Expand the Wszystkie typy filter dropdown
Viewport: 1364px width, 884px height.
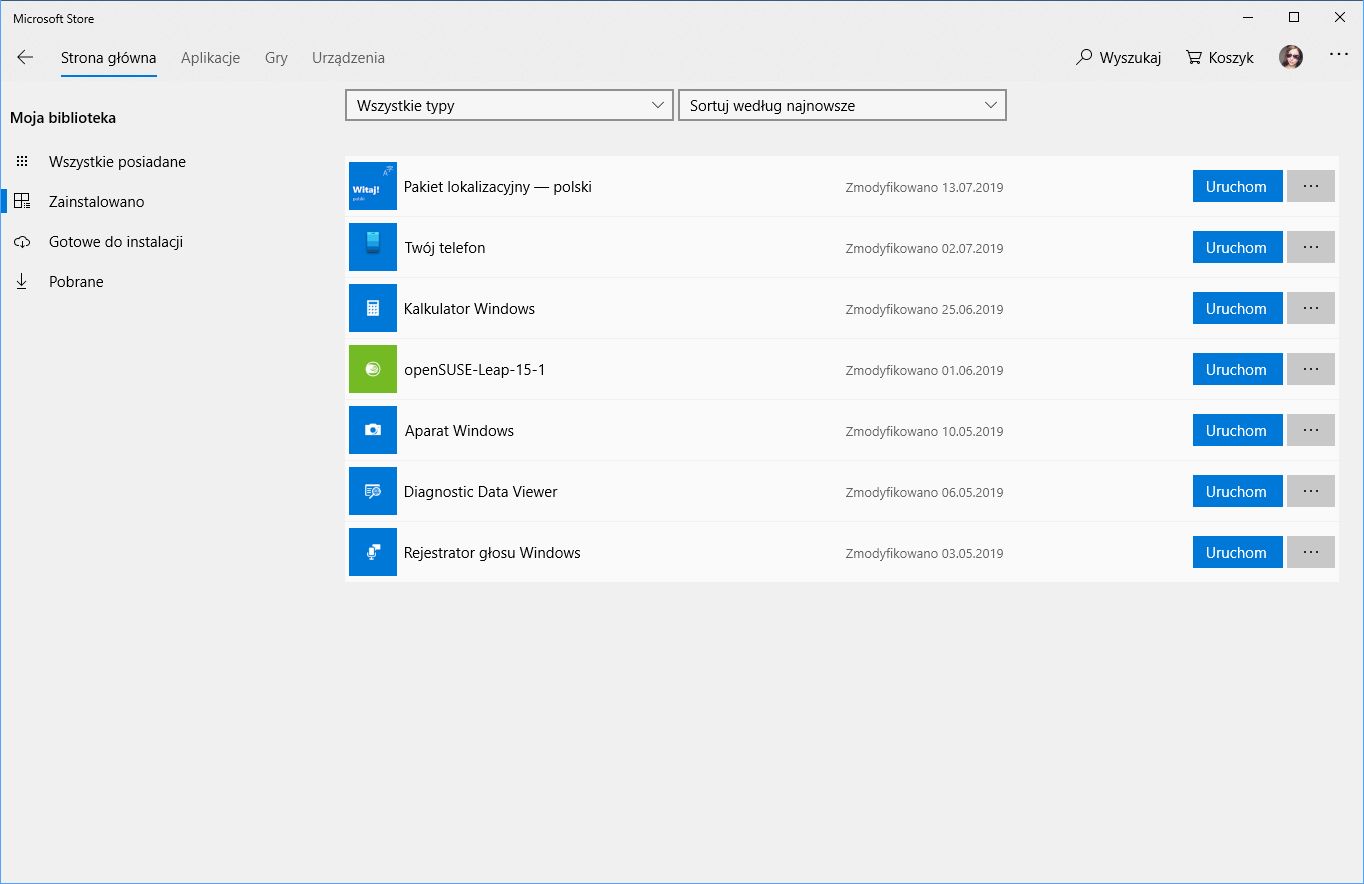tap(509, 105)
